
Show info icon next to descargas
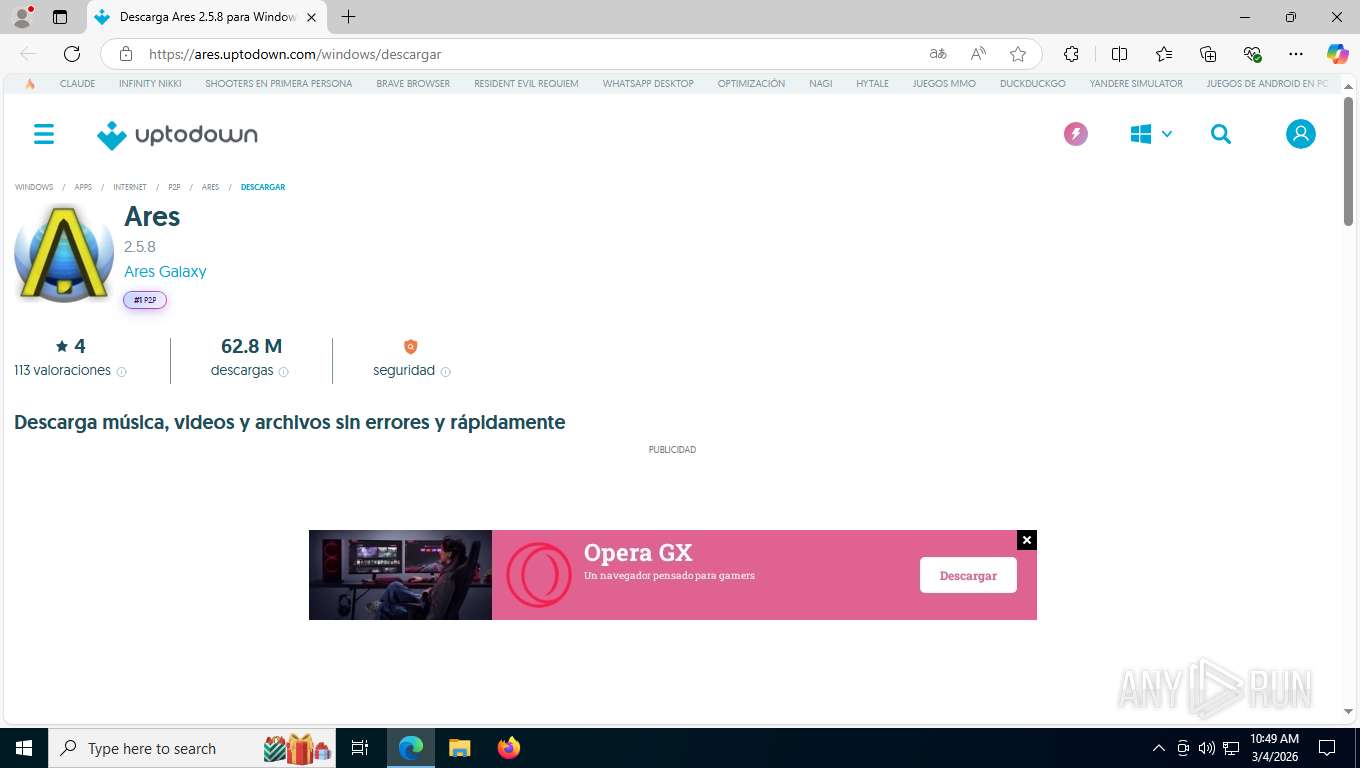pyautogui.click(x=284, y=372)
